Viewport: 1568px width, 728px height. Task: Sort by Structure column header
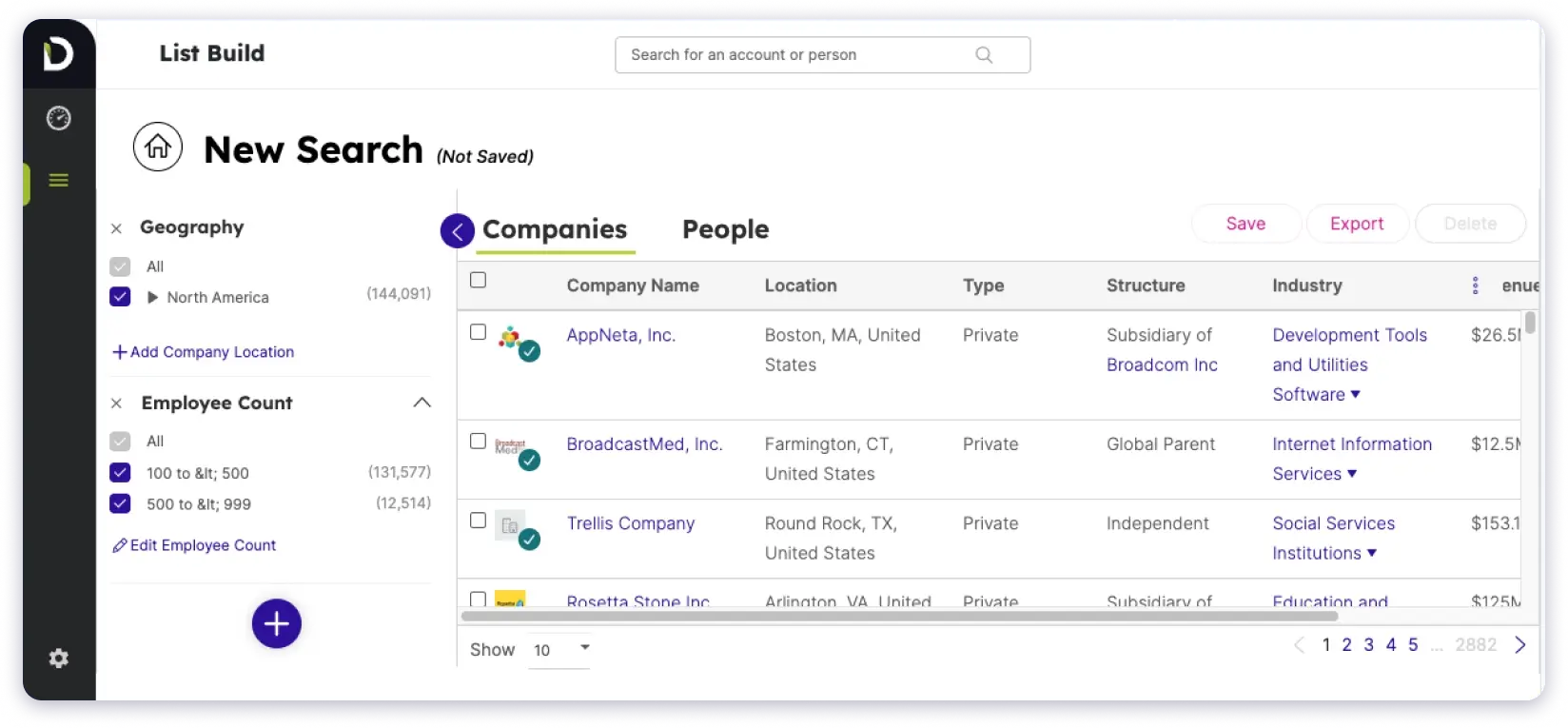tap(1146, 285)
